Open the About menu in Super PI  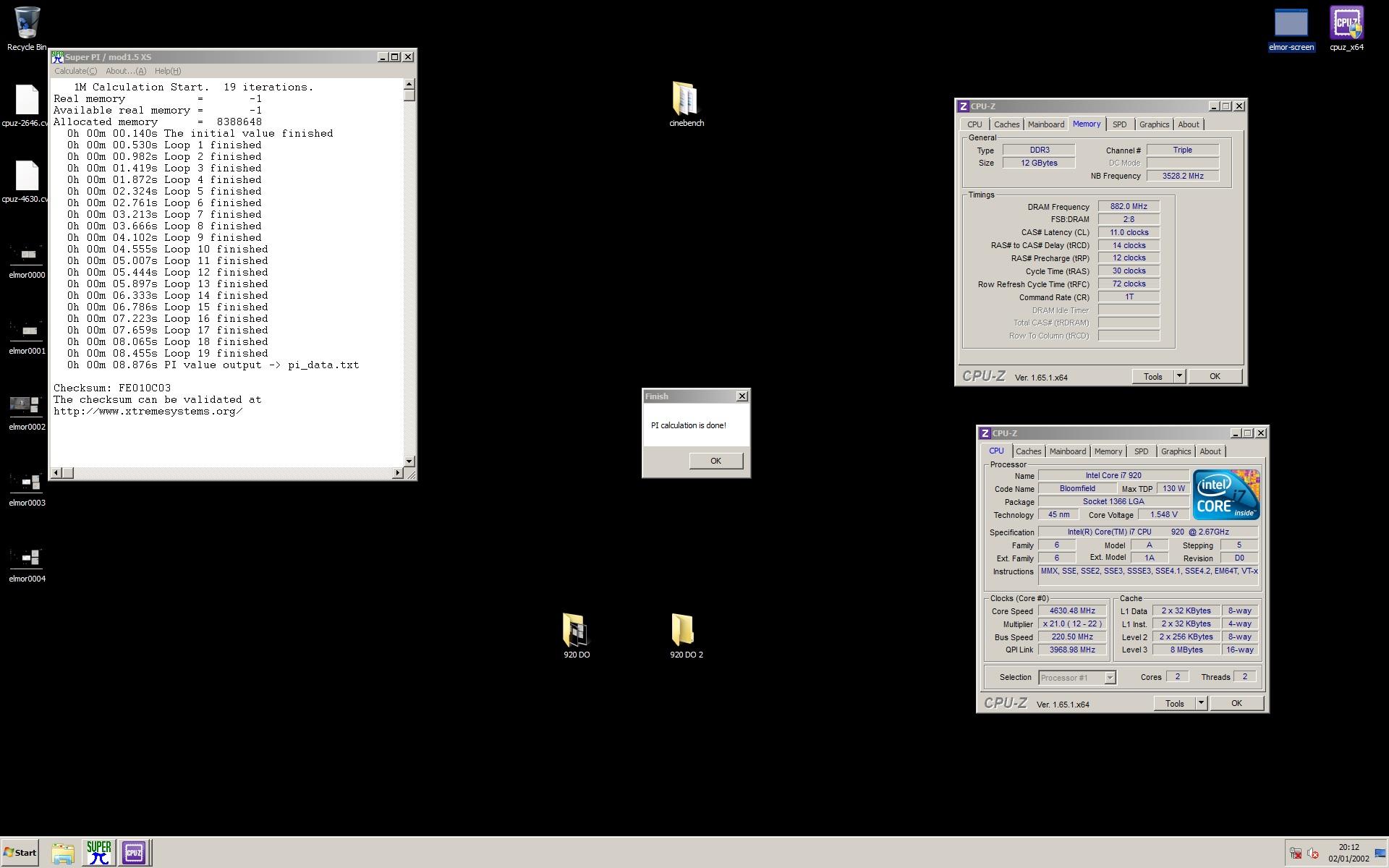(x=126, y=71)
